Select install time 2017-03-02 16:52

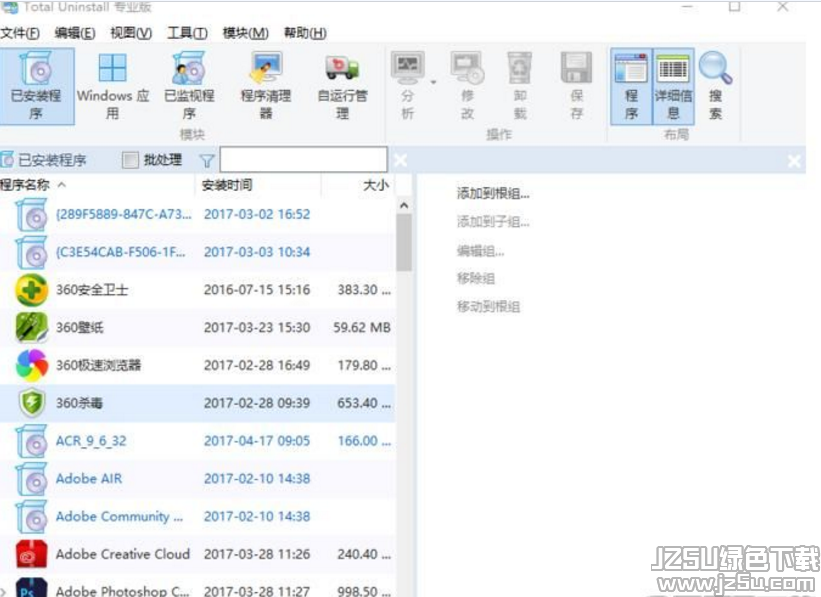pyautogui.click(x=257, y=214)
